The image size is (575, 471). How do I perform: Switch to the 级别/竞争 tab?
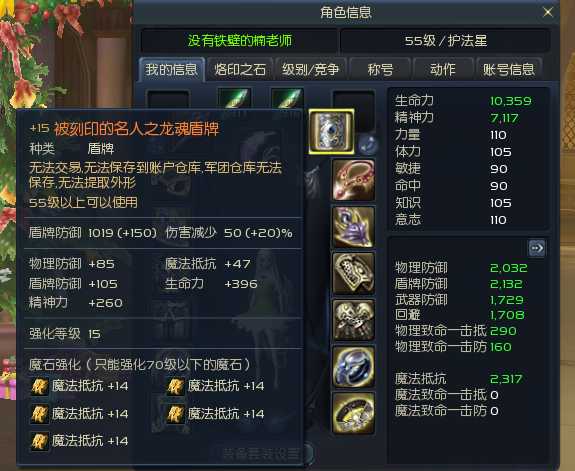pos(311,69)
